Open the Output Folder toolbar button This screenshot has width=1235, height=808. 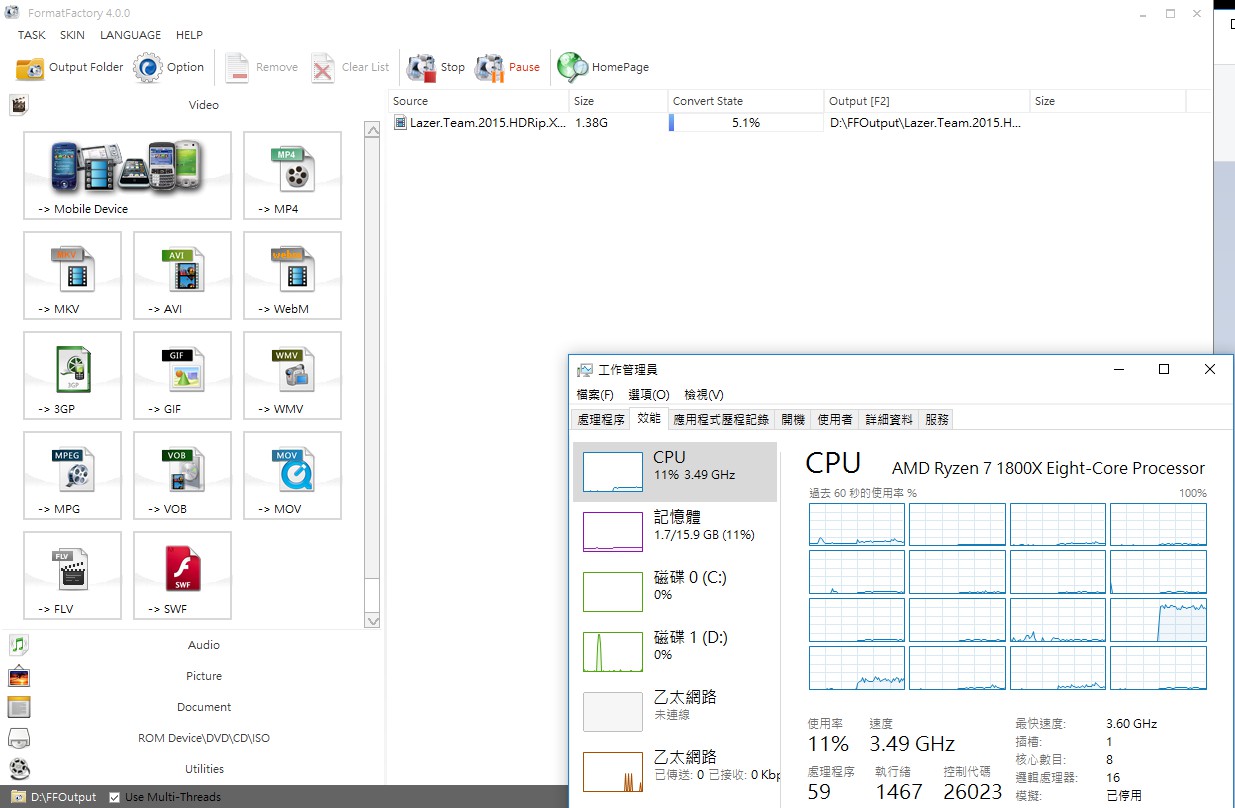click(70, 68)
